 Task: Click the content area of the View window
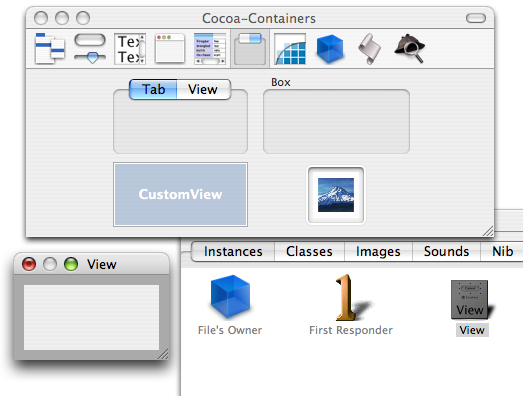pyautogui.click(x=91, y=317)
